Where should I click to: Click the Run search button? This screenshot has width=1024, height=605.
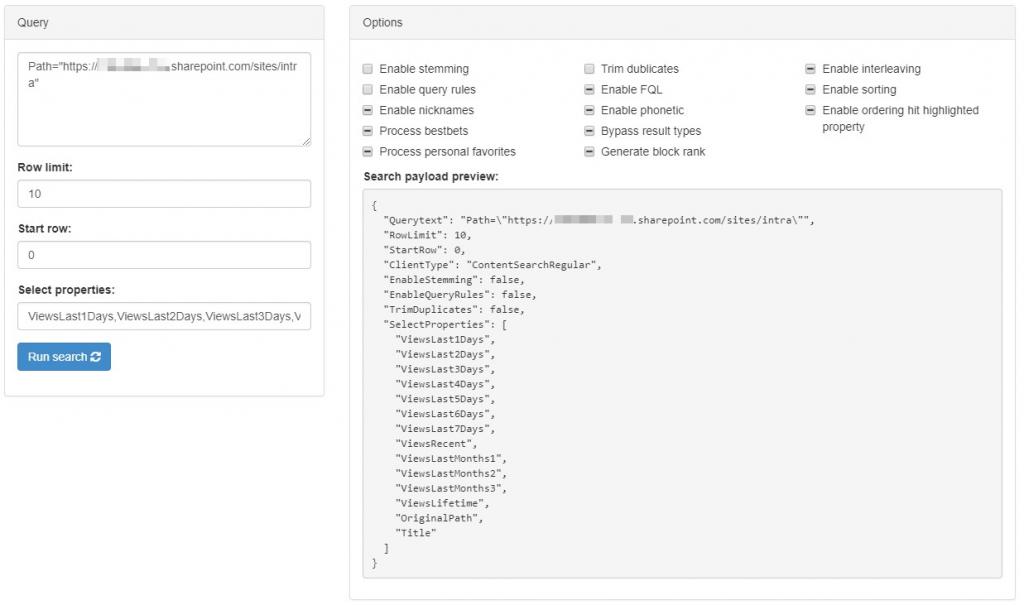(x=64, y=357)
